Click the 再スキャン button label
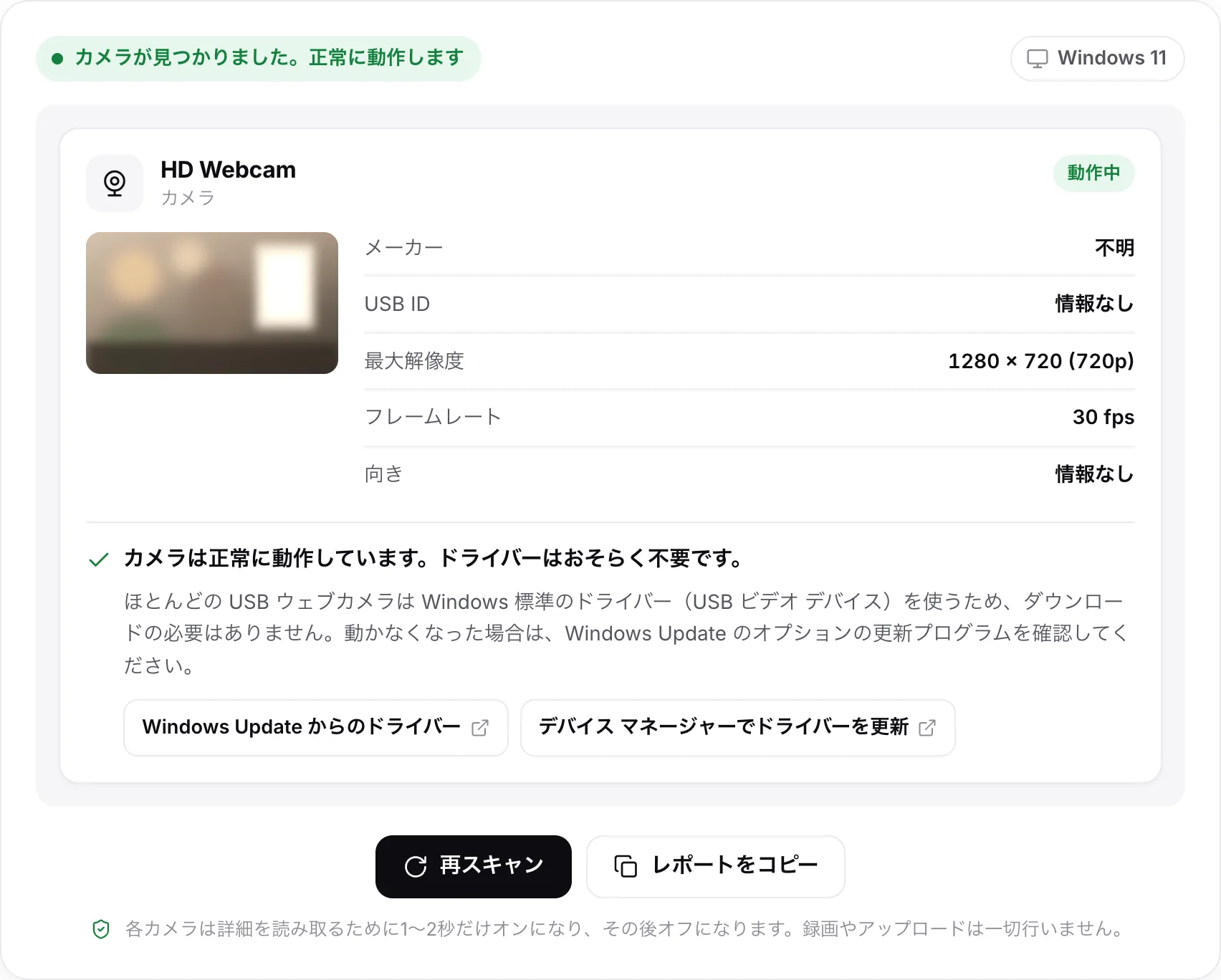Screen dimensions: 1221x980 (492, 865)
